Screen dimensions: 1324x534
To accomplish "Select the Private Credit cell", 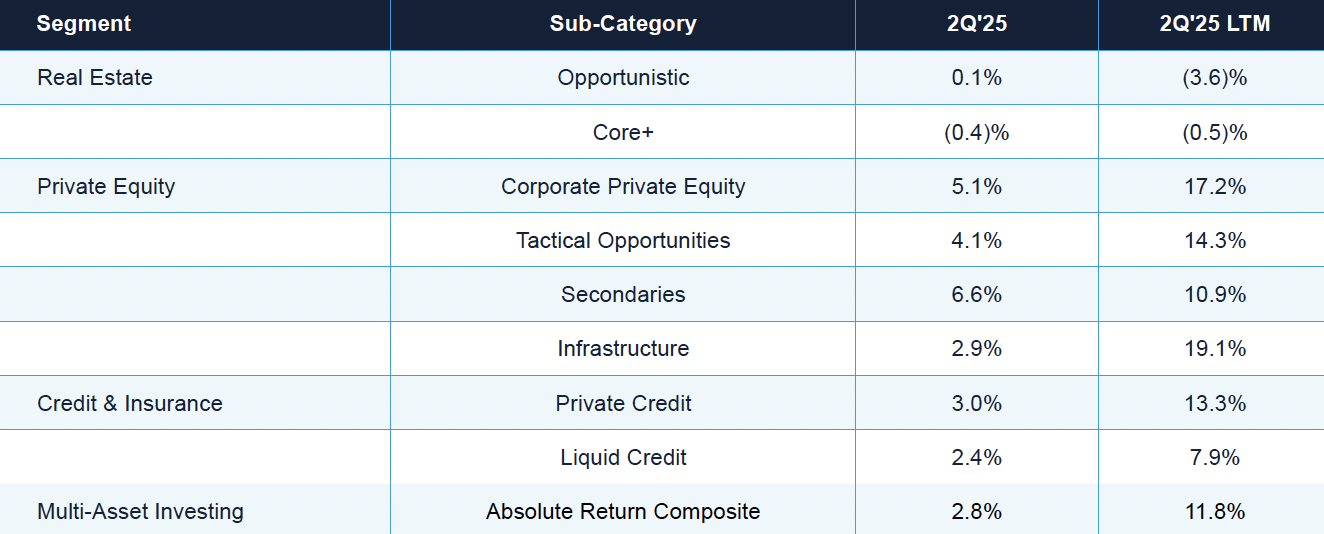I will click(x=623, y=403).
